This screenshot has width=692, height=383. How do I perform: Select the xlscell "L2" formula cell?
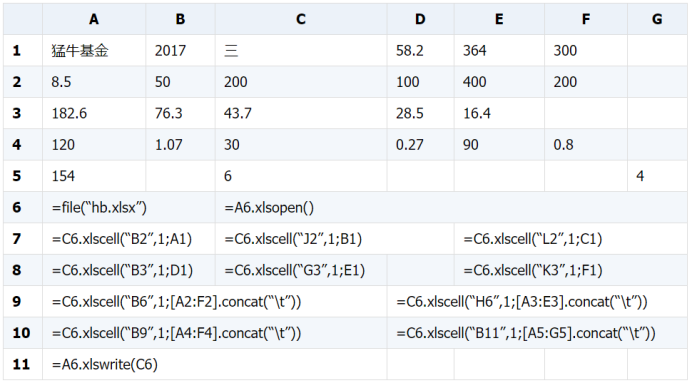click(571, 239)
